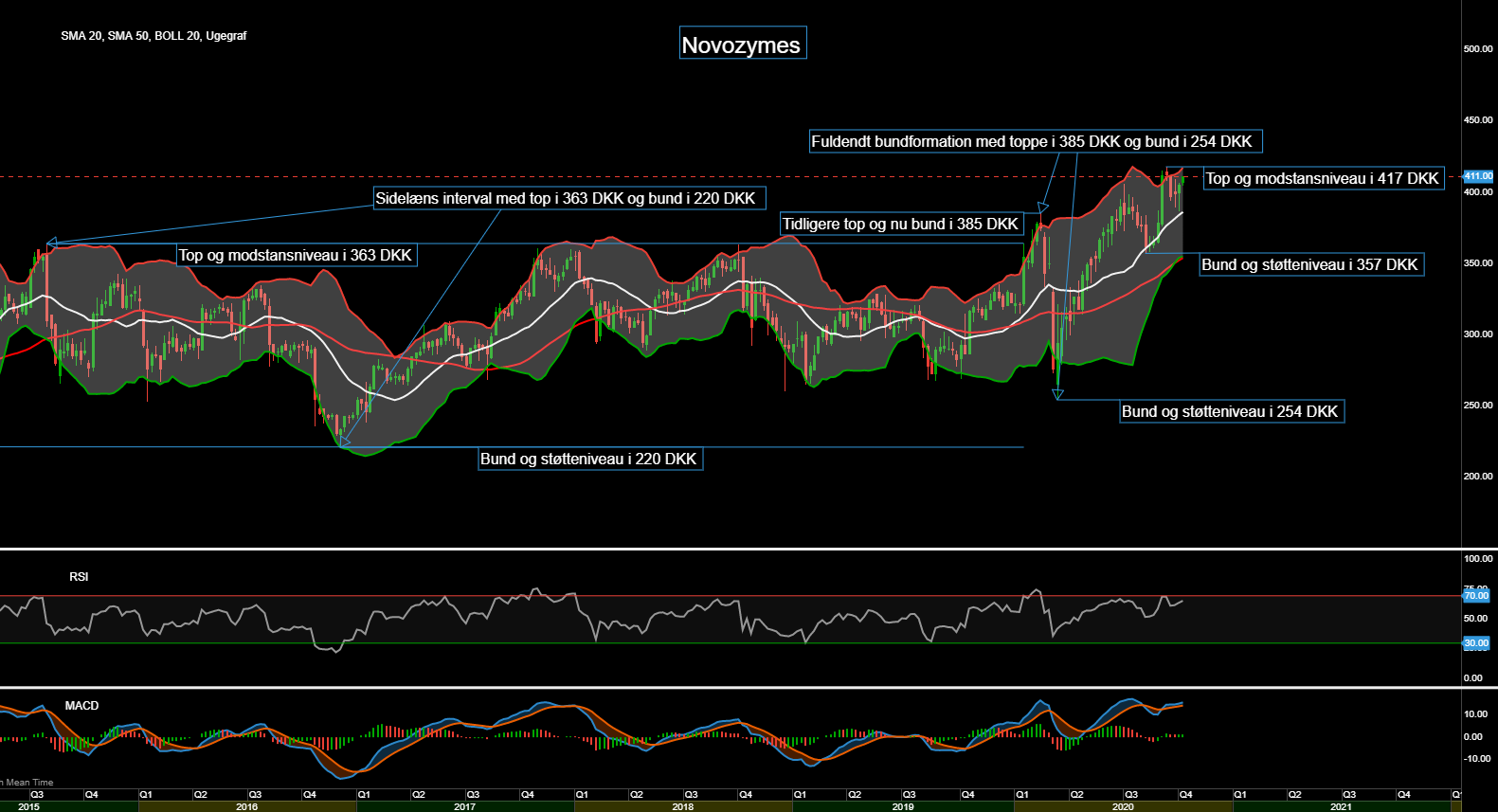This screenshot has width=1498, height=812.
Task: Click the RSI 50.00 axis value
Action: [1475, 618]
